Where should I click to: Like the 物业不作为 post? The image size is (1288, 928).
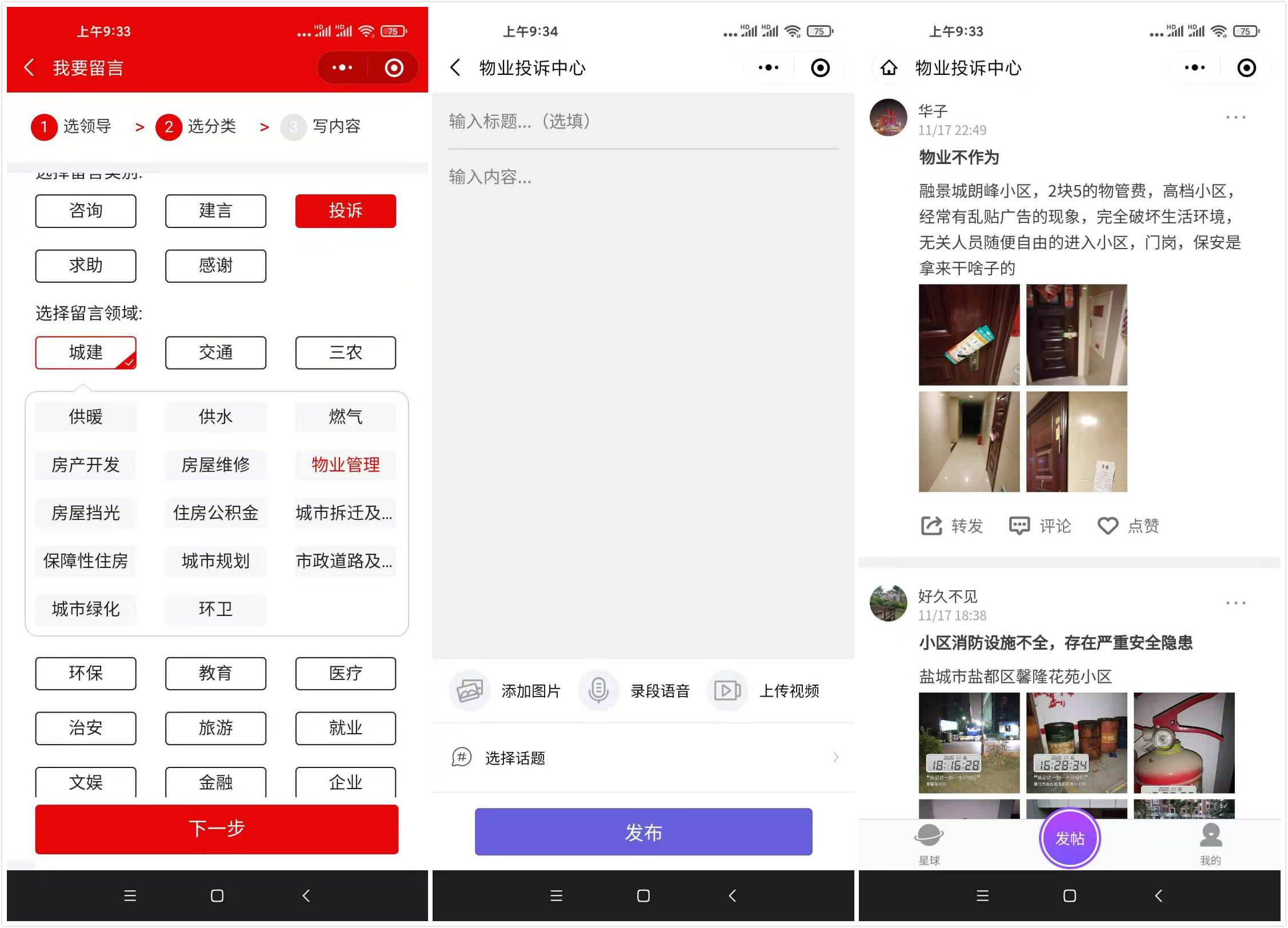coord(1109,525)
